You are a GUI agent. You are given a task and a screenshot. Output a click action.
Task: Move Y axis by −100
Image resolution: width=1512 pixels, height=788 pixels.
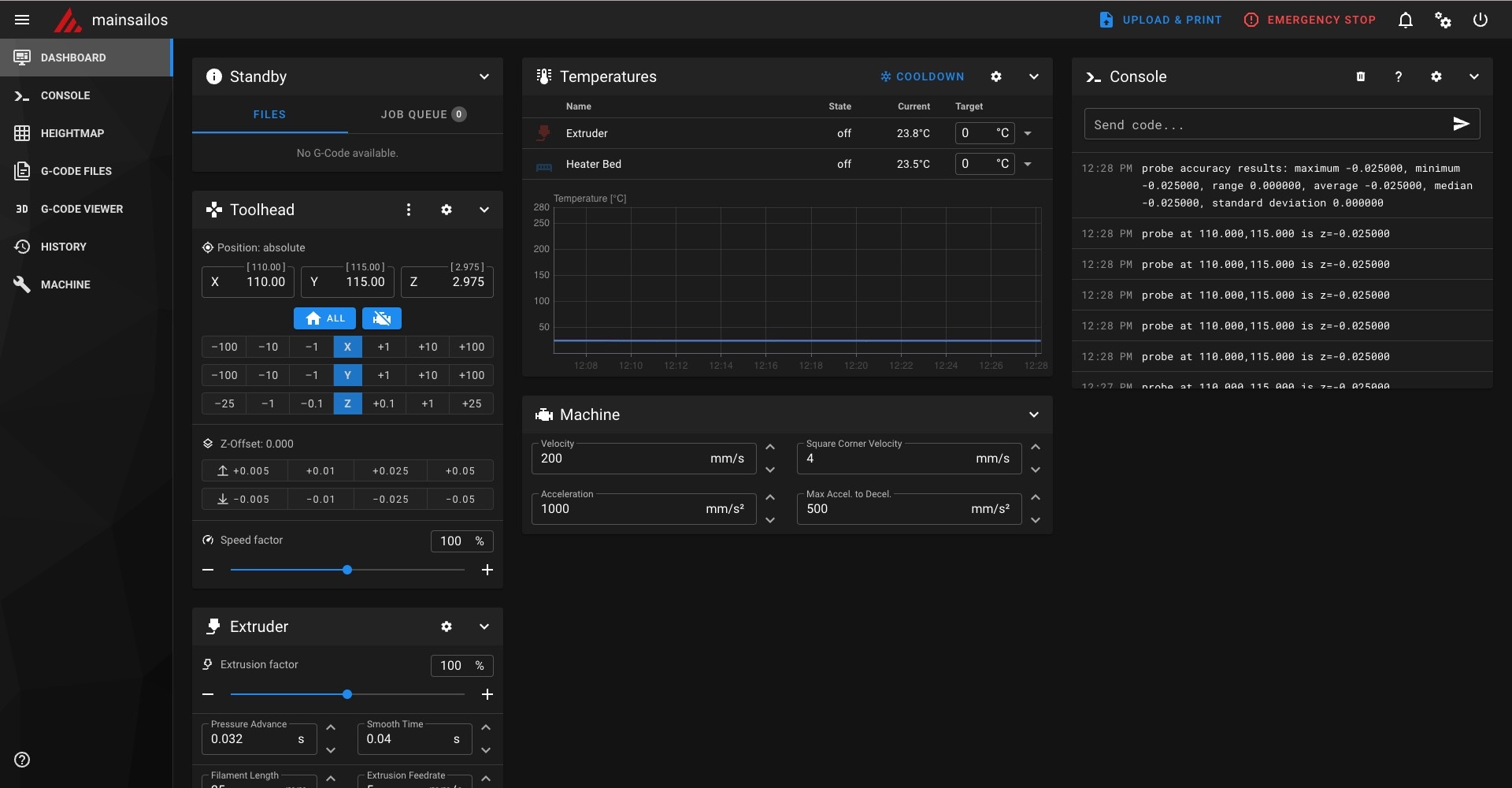224,375
